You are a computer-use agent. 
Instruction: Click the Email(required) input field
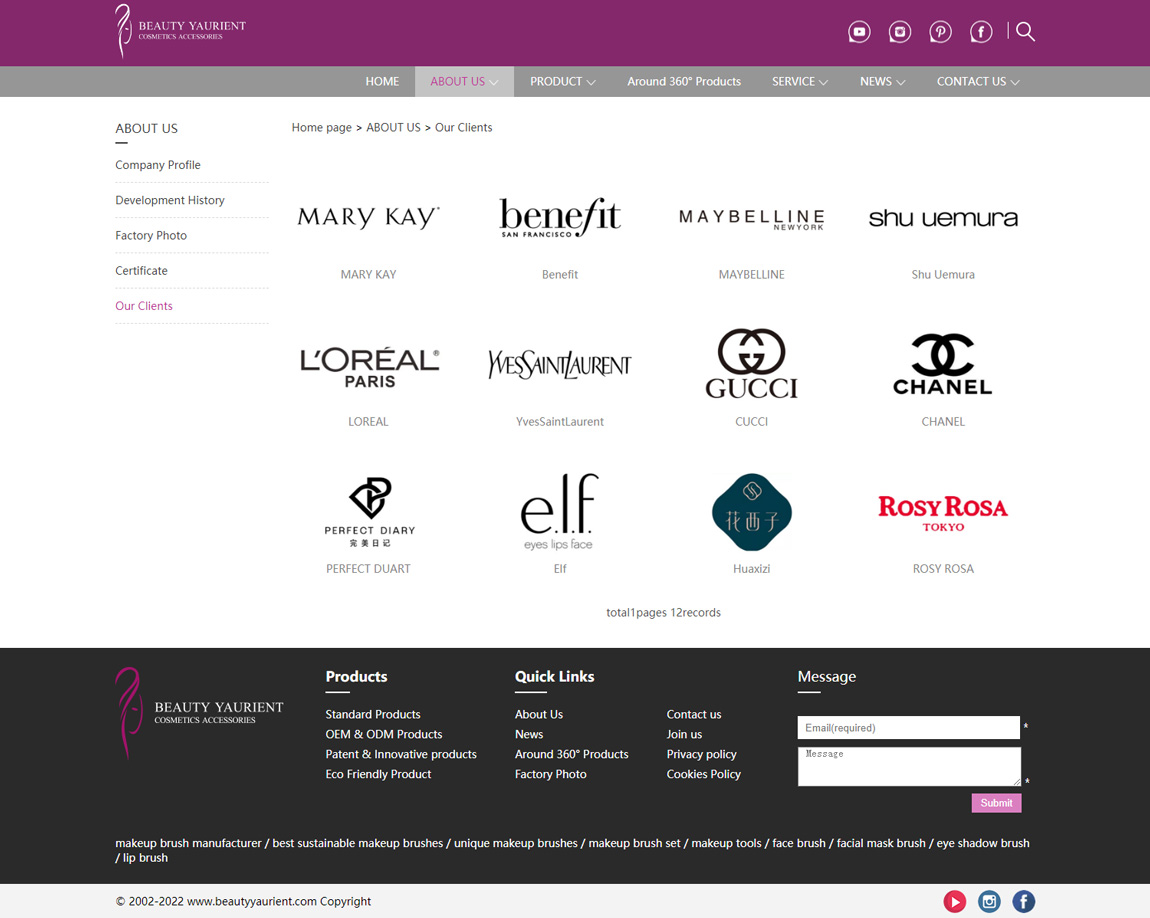(908, 728)
